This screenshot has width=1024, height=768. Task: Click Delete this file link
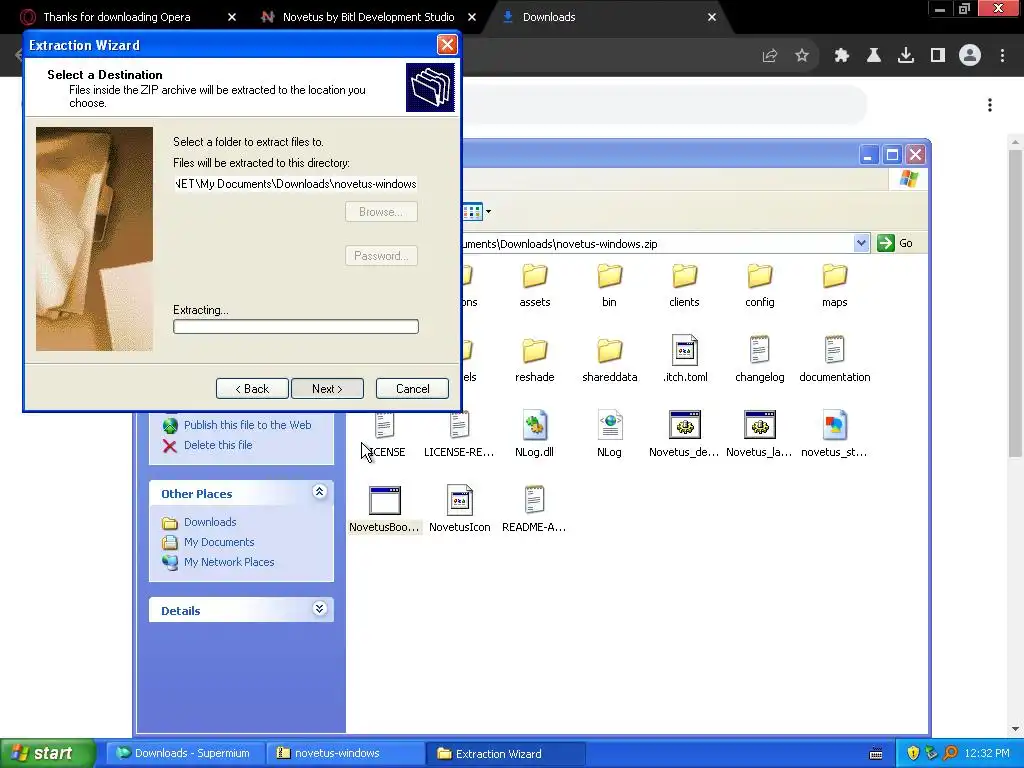(218, 445)
